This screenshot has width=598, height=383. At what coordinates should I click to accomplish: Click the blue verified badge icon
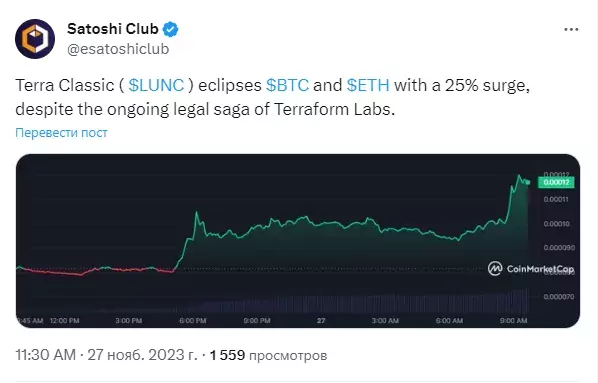point(171,29)
